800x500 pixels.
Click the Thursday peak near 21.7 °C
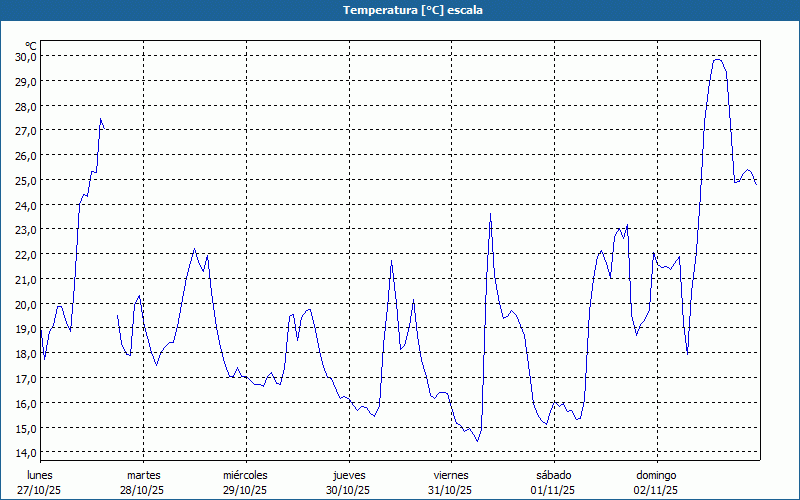391,261
